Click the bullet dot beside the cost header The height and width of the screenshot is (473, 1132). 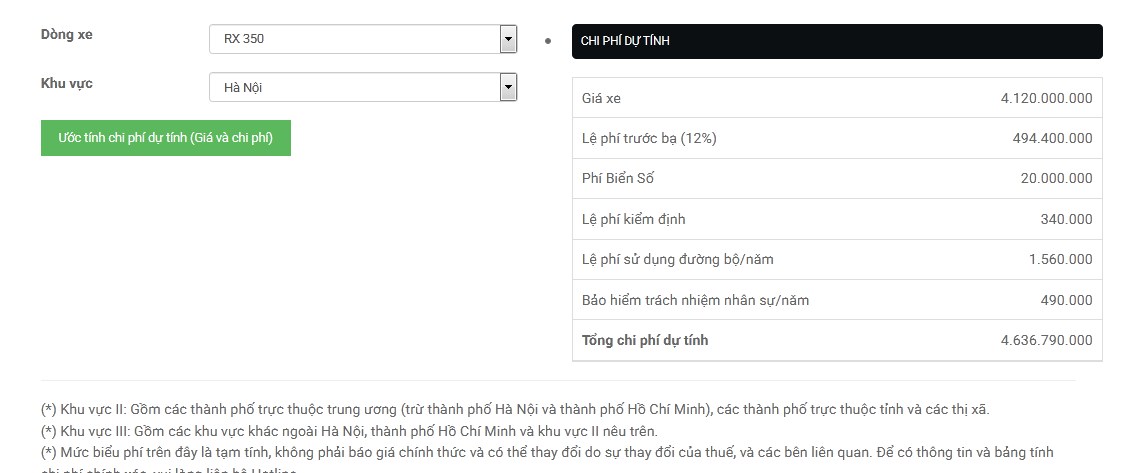(548, 41)
